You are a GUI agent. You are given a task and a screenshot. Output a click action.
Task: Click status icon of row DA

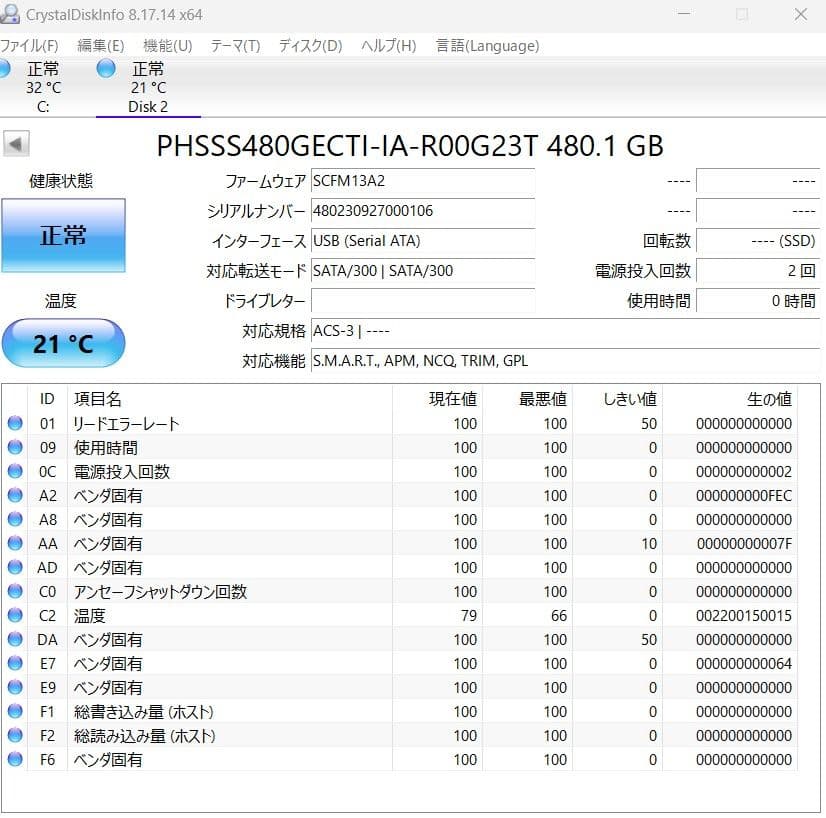pos(15,639)
